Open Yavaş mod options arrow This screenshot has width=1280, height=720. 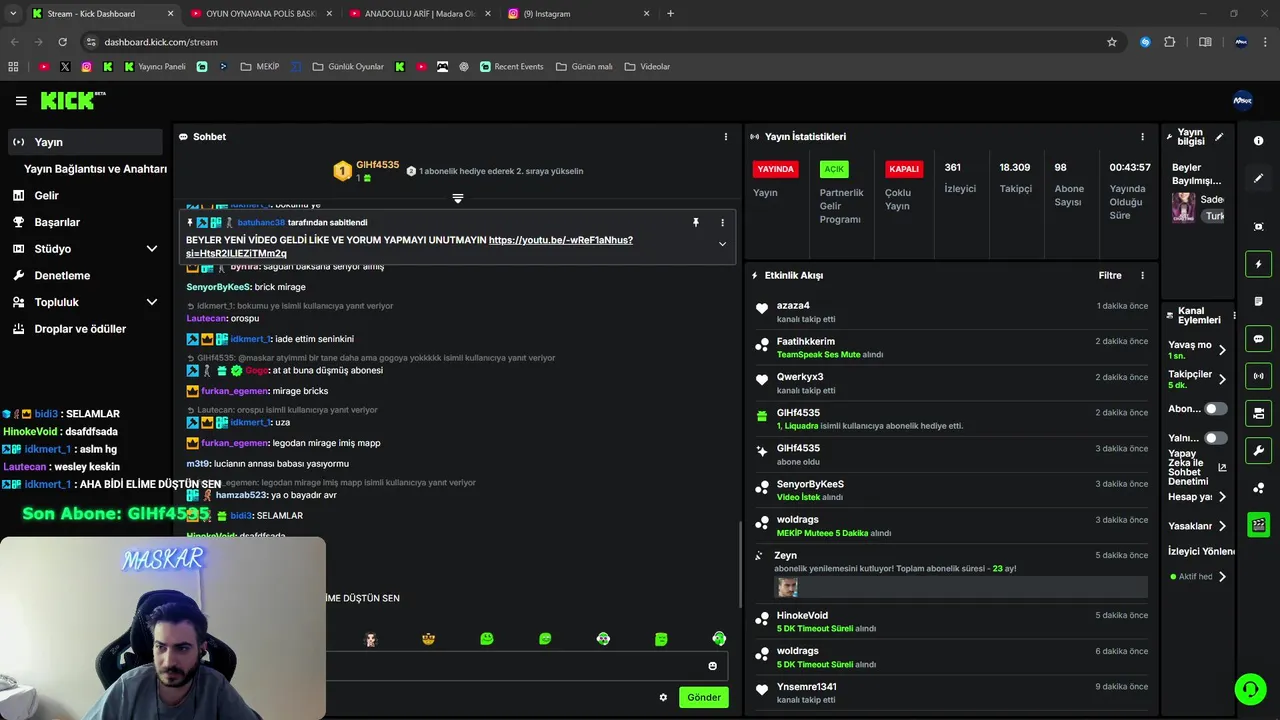click(1222, 350)
